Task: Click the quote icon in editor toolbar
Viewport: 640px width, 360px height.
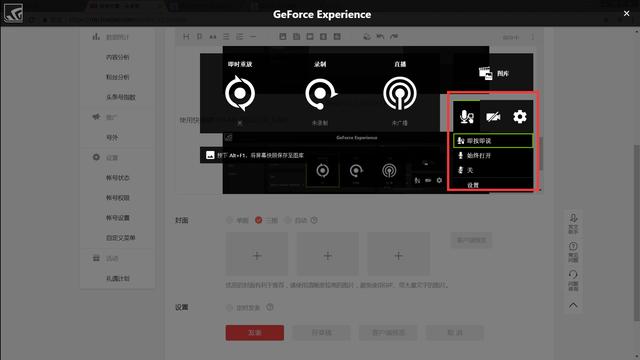Action: (200, 37)
